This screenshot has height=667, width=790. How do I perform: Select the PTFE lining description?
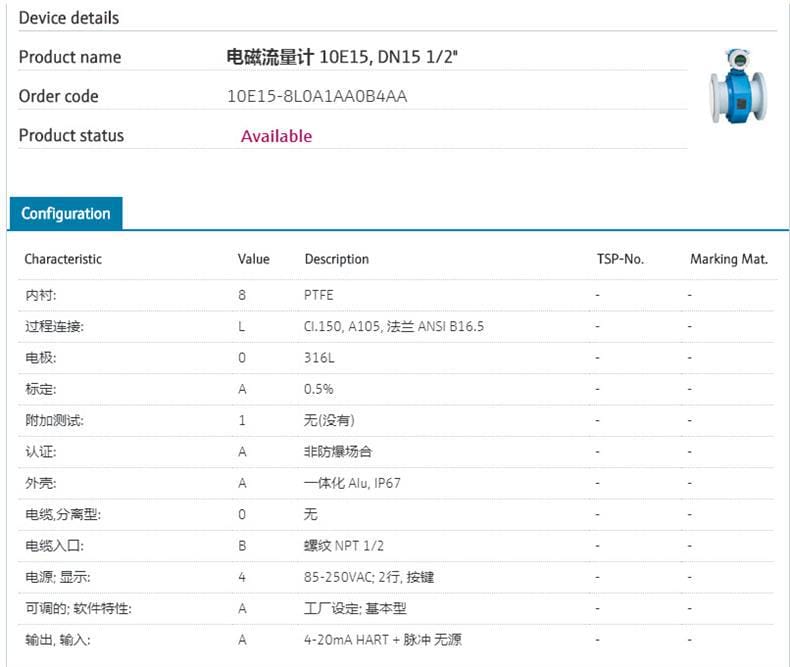[x=319, y=296]
